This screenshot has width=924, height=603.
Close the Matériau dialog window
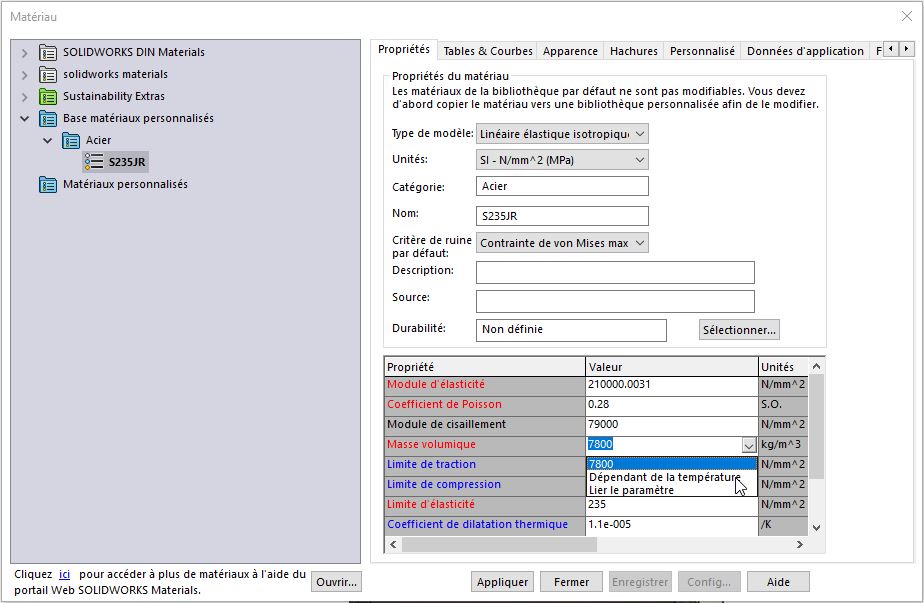[907, 17]
